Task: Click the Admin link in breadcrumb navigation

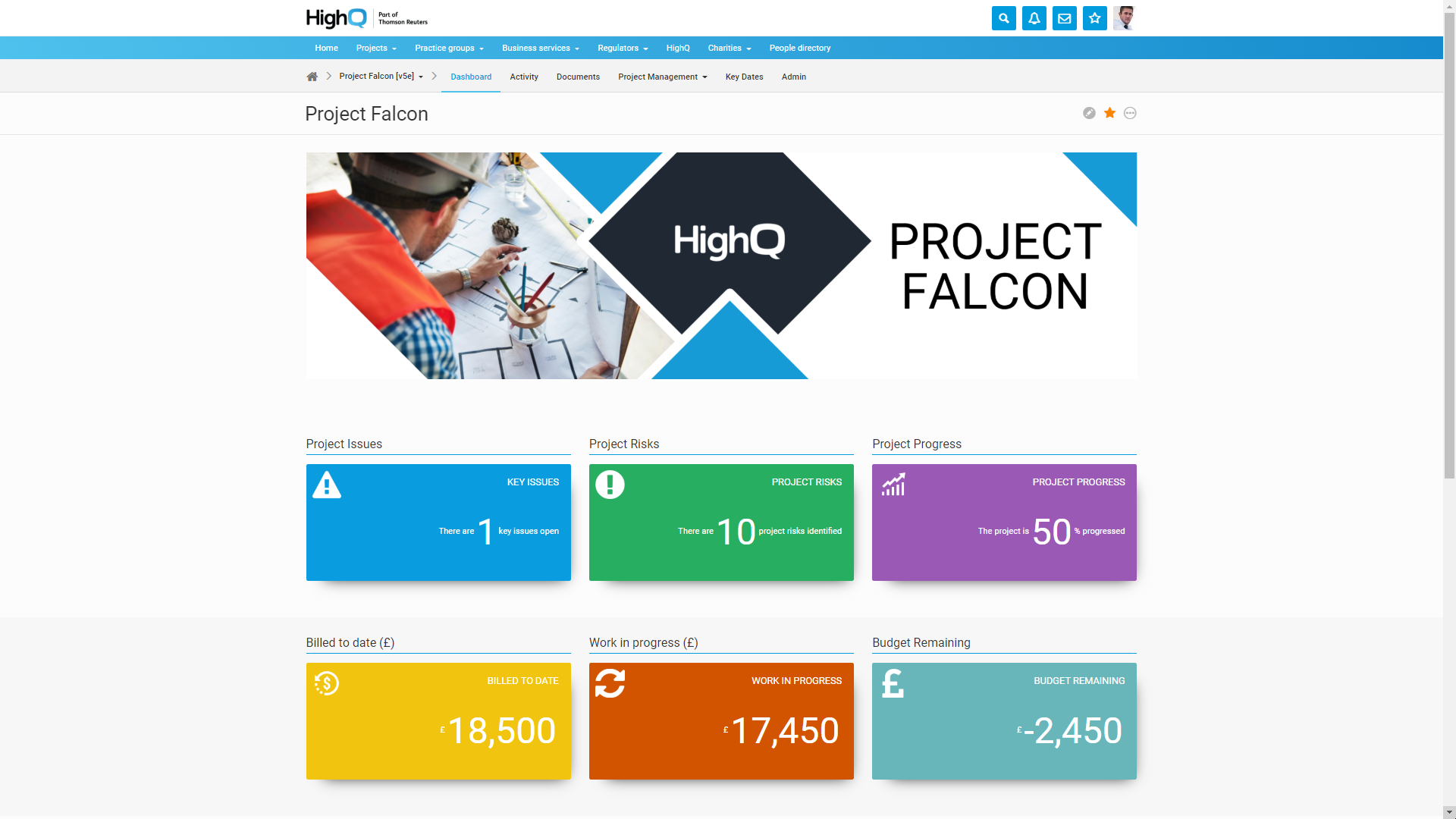Action: coord(794,76)
